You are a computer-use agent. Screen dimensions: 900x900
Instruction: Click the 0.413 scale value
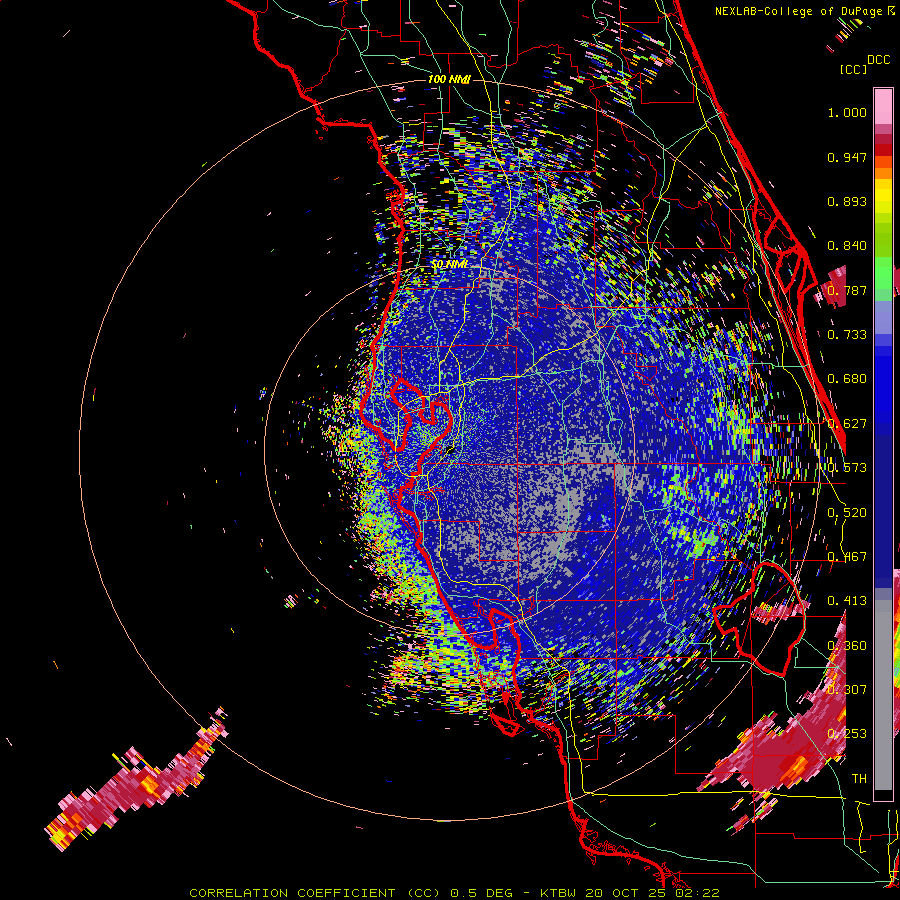847,601
